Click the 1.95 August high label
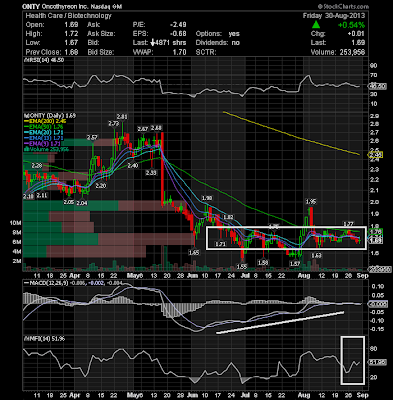Image resolution: width=393 pixels, height=400 pixels. pos(311,202)
